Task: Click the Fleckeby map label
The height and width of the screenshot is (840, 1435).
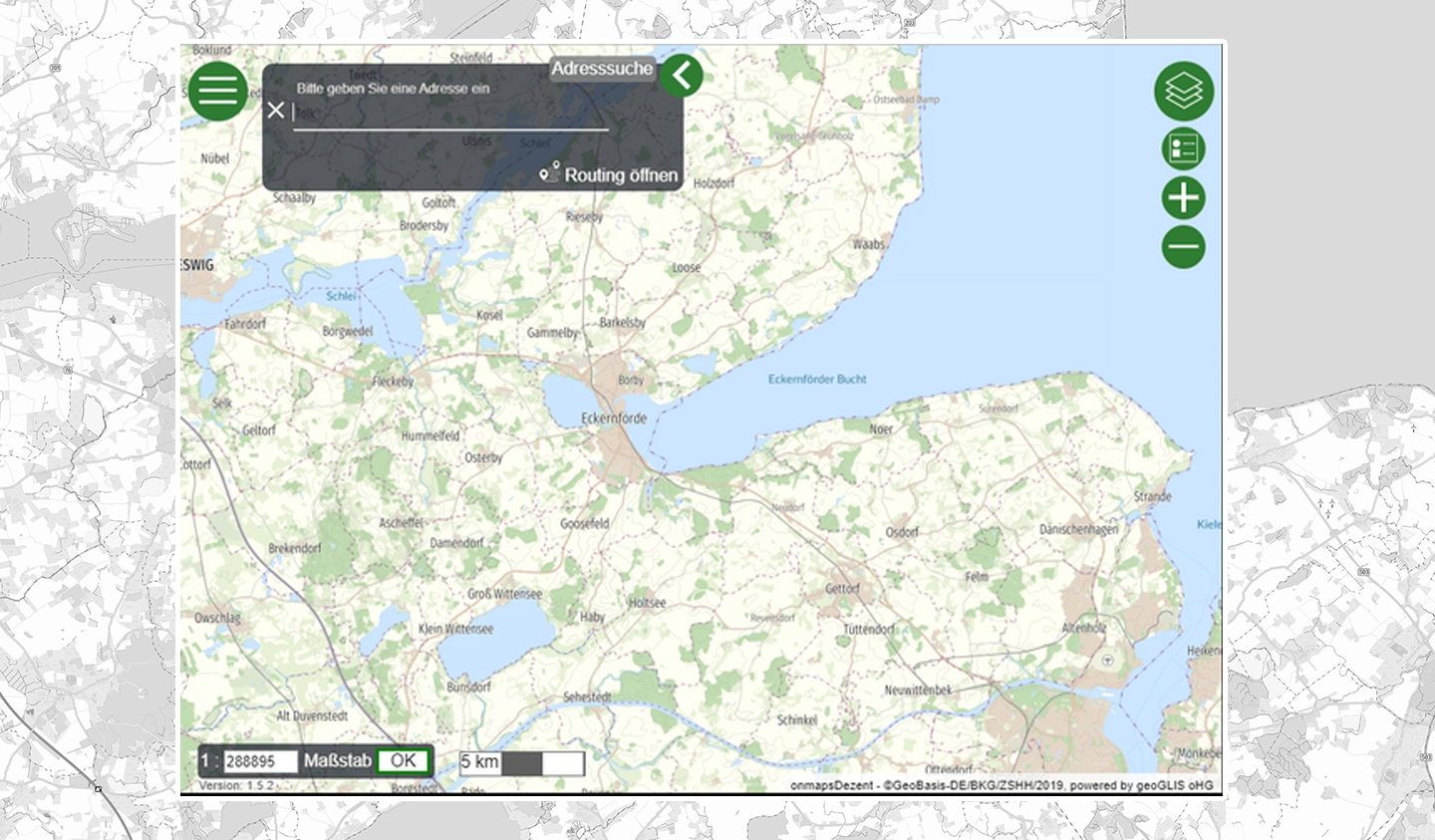Action: 393,382
